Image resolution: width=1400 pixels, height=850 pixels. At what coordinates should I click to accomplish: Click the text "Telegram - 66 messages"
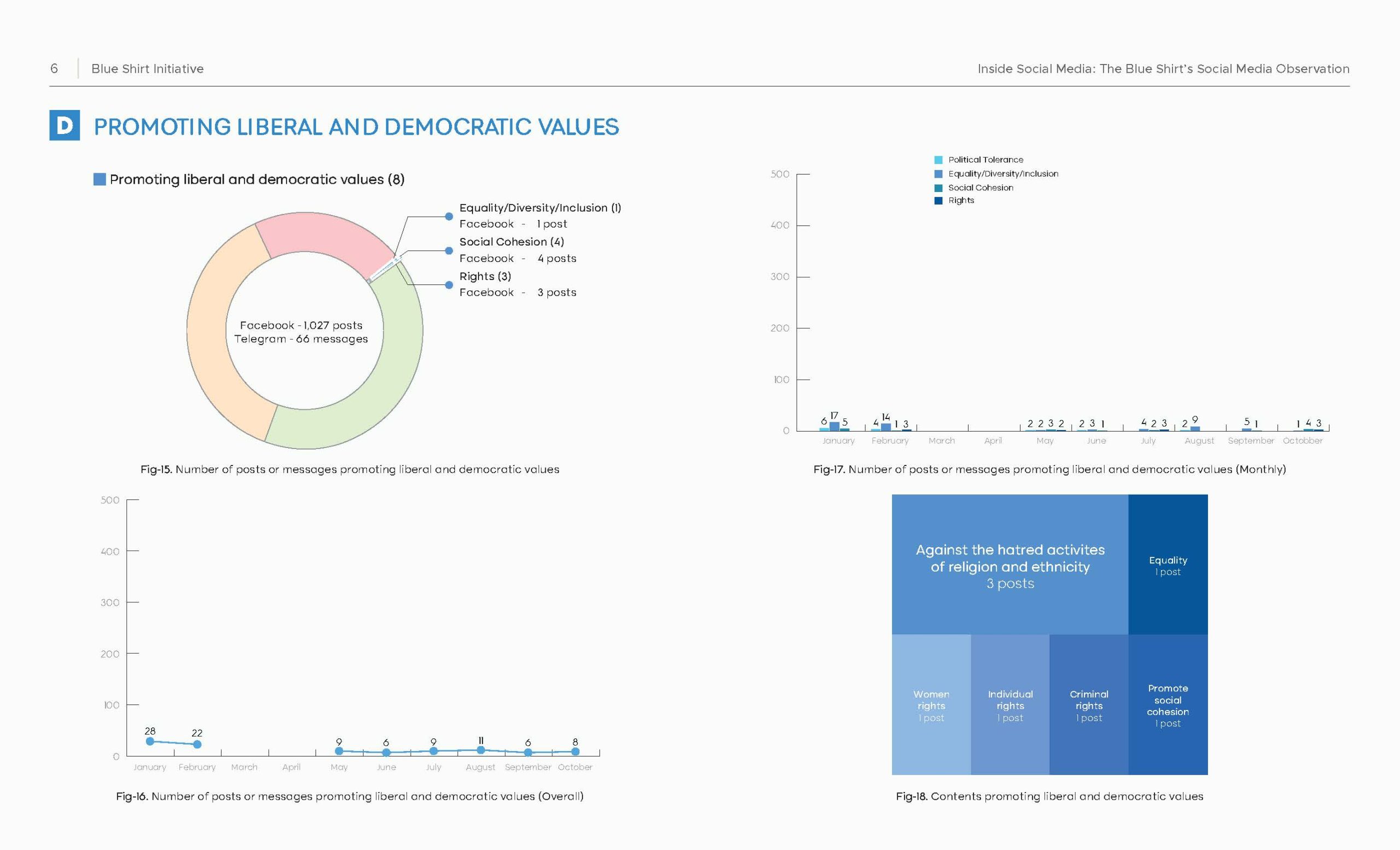301,339
